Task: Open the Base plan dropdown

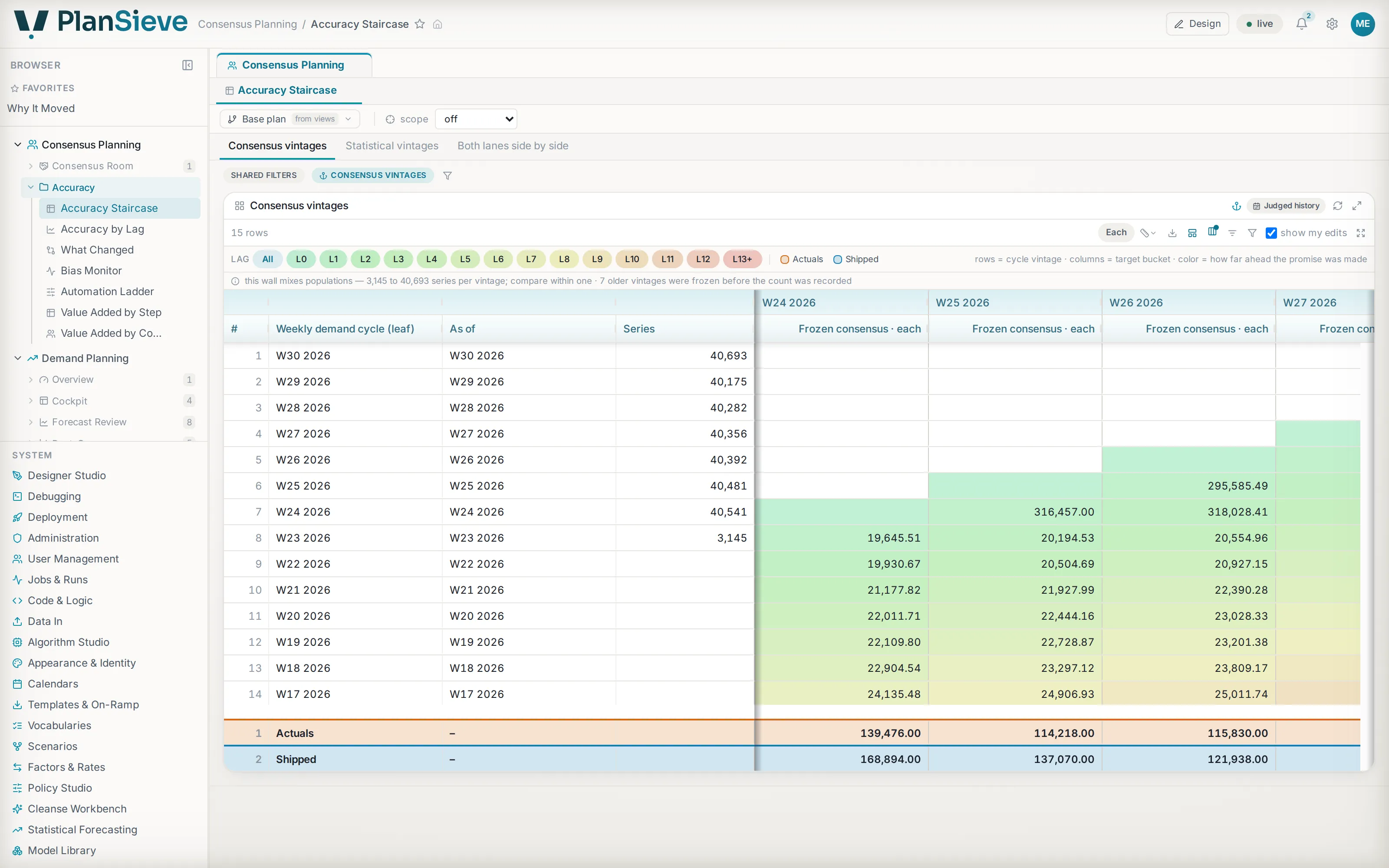Action: point(290,119)
